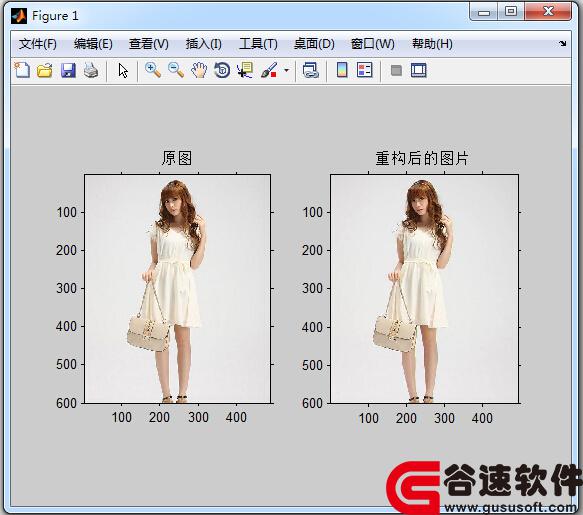Screen dimensions: 583x515
Task: Click the Link Plot icon
Action: tap(310, 70)
